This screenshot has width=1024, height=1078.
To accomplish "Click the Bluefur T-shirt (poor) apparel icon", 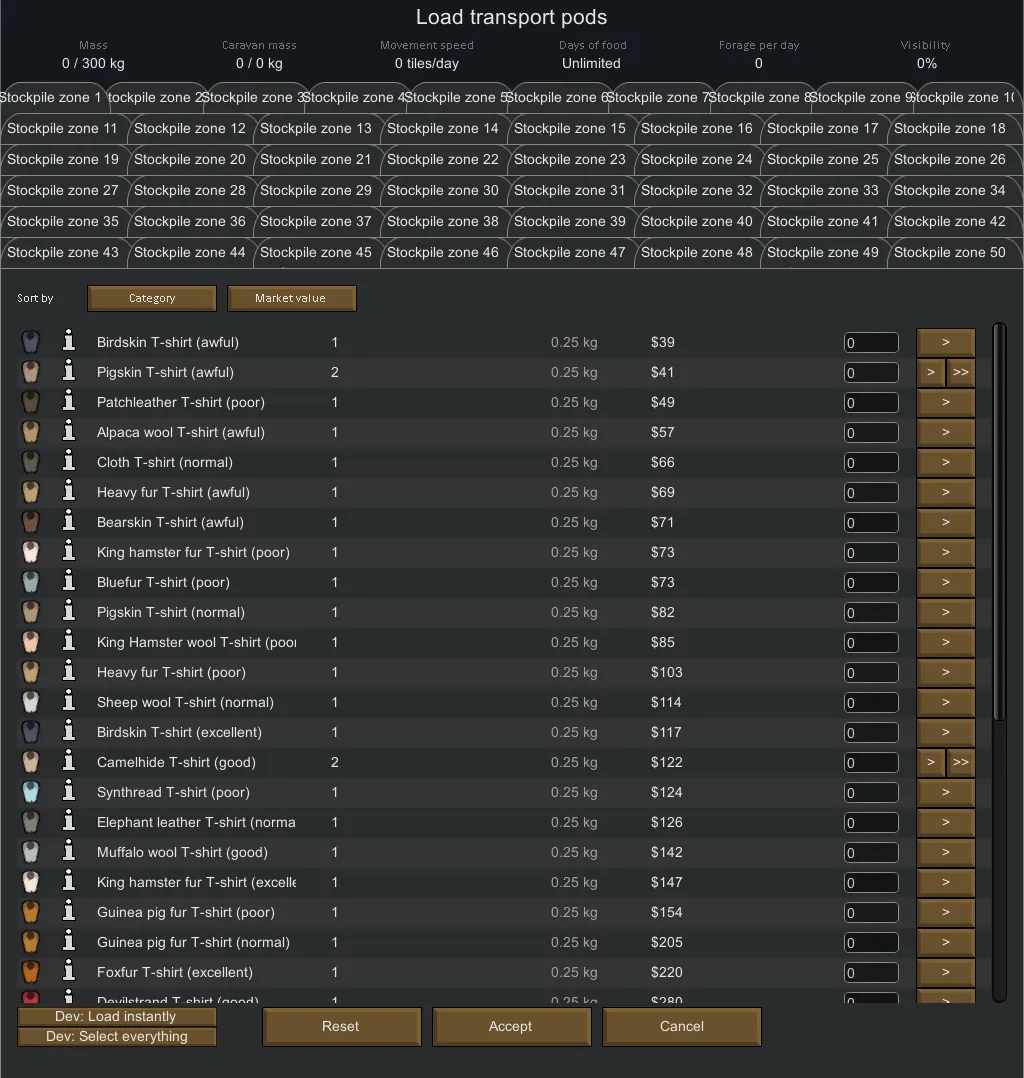I will 30,582.
